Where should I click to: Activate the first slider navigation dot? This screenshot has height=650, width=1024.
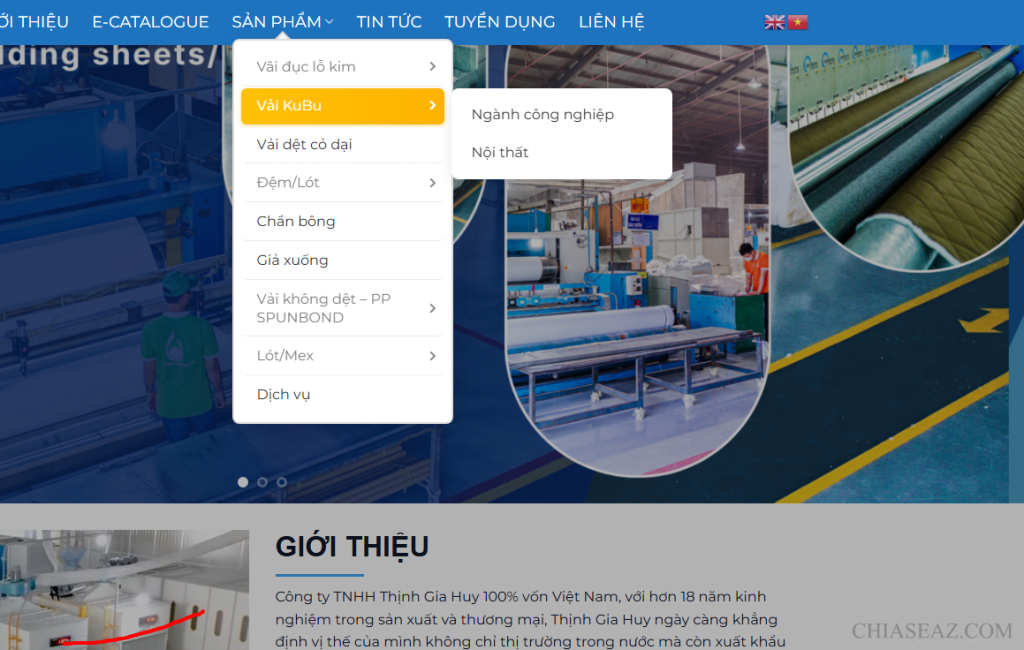[x=242, y=482]
